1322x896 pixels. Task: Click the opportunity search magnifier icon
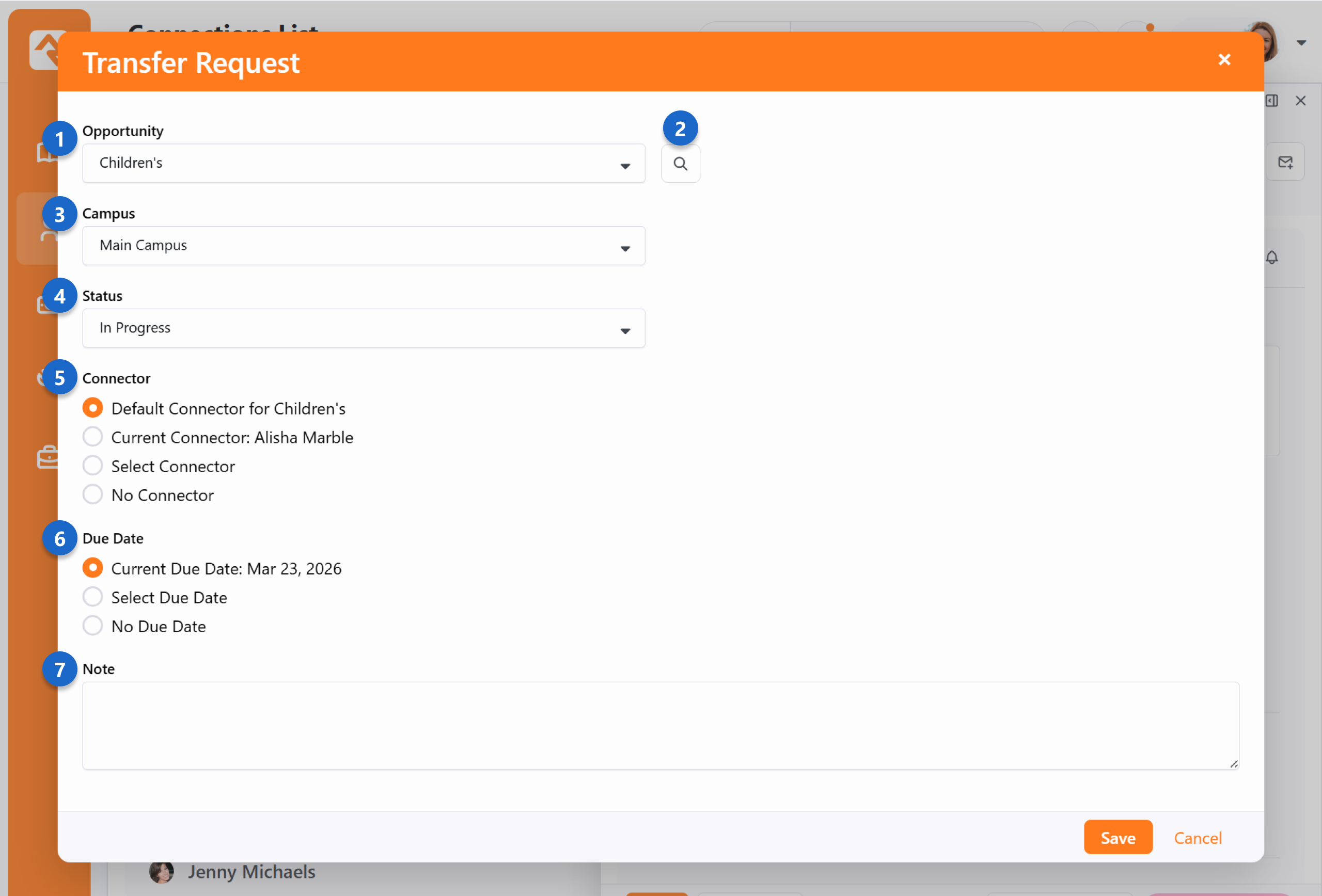[x=680, y=164]
